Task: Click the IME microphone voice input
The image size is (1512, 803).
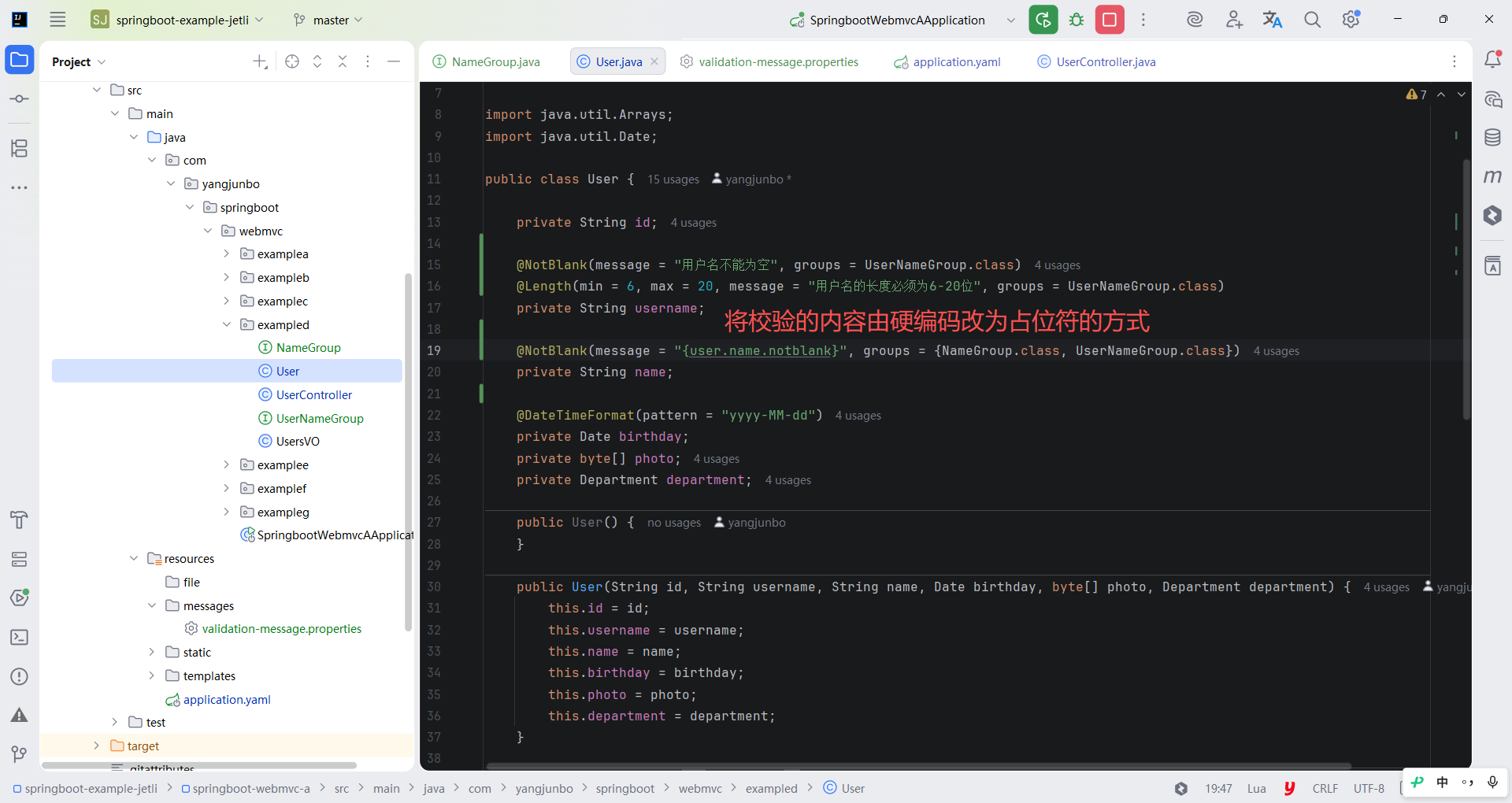Action: pyautogui.click(x=1492, y=782)
